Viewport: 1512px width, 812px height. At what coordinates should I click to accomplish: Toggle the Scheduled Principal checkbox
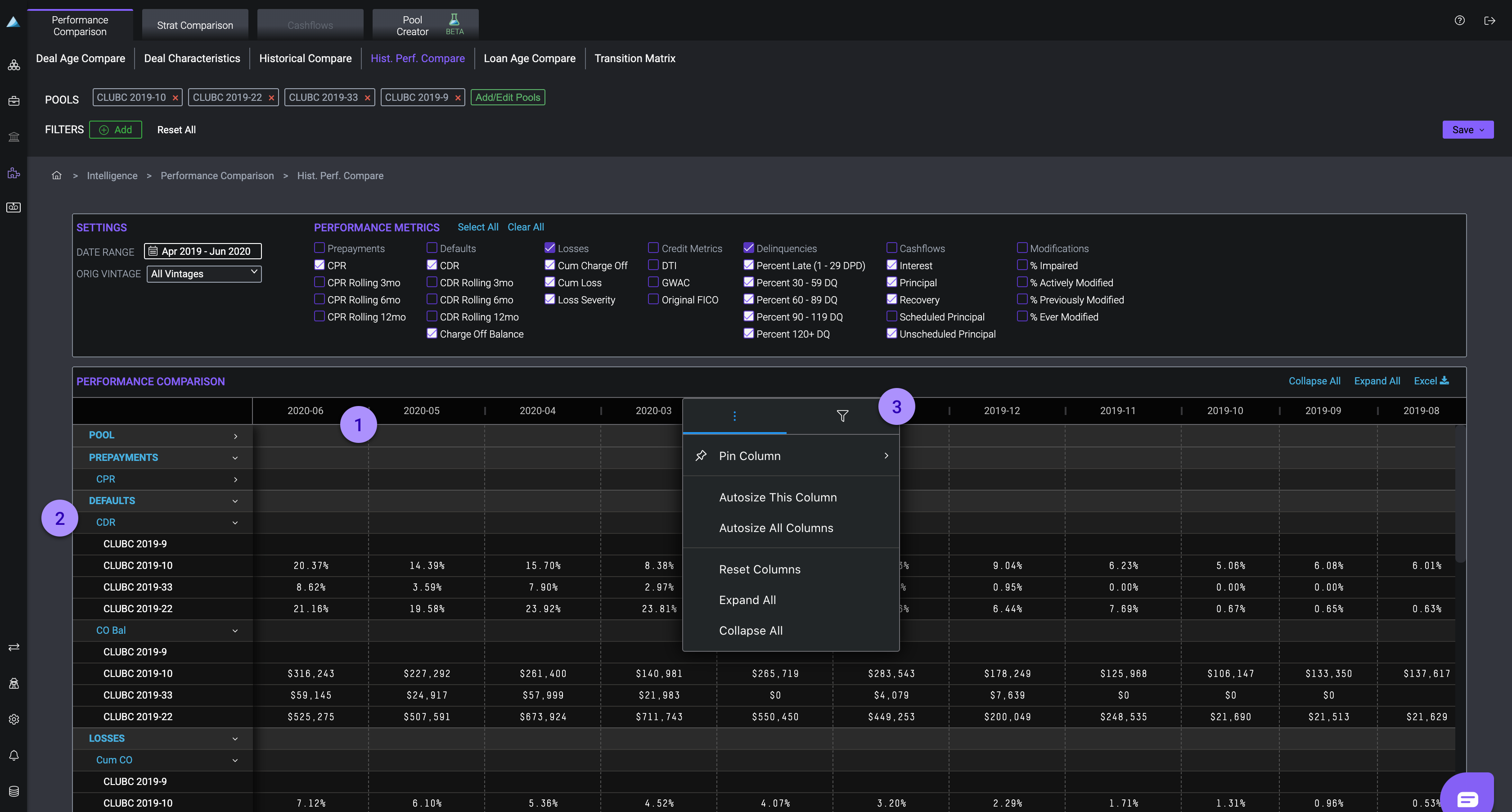(891, 316)
